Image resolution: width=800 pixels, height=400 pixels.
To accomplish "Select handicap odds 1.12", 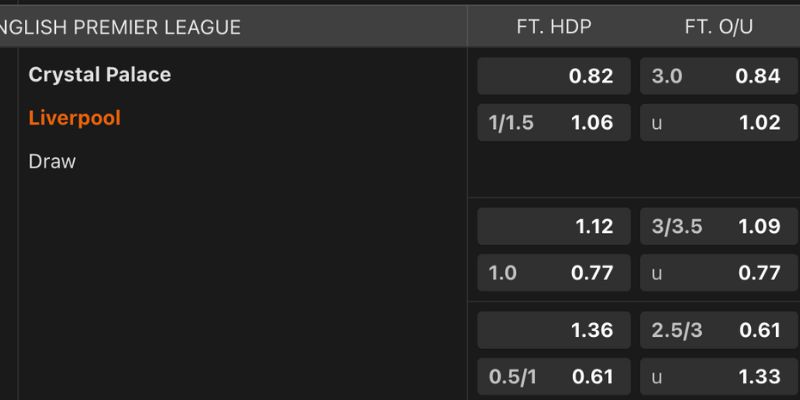I will 554,226.
